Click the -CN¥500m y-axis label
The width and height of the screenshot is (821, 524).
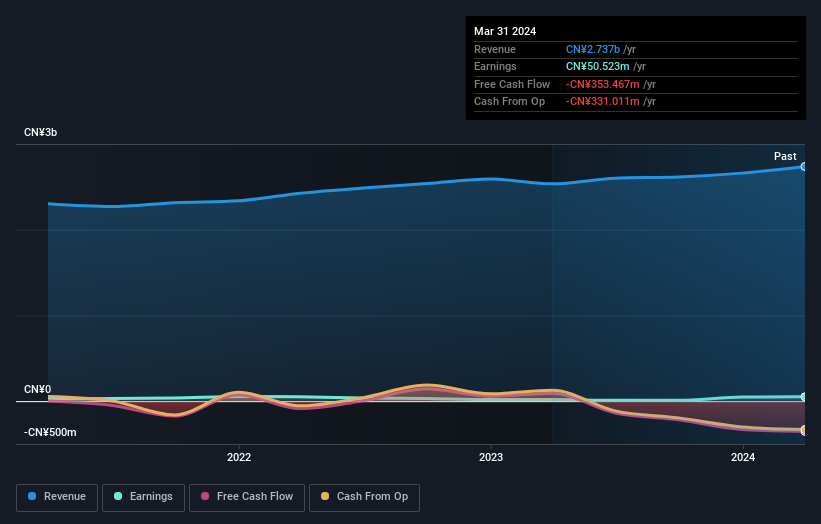(50, 432)
